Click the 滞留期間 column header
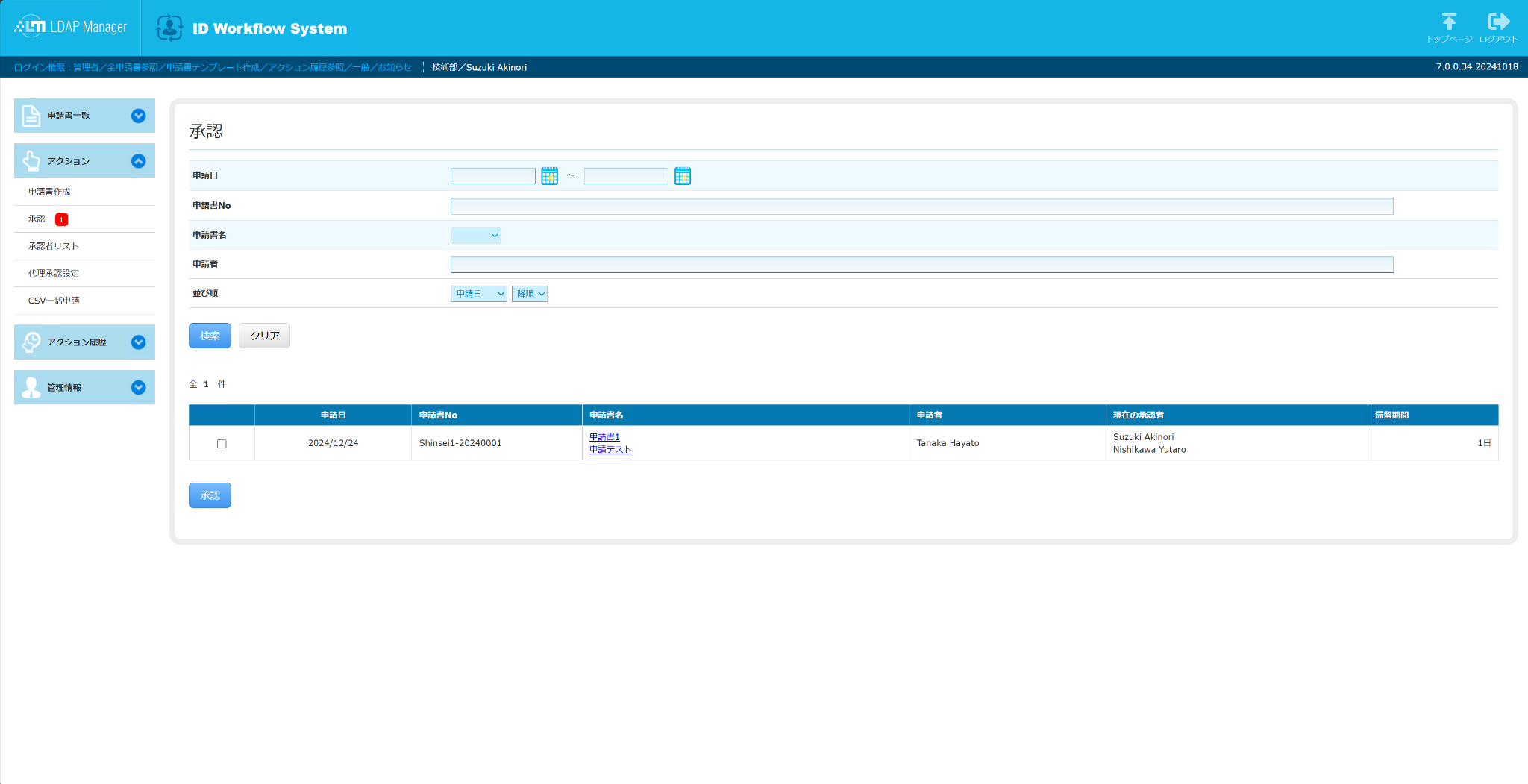Image resolution: width=1528 pixels, height=784 pixels. (1432, 415)
